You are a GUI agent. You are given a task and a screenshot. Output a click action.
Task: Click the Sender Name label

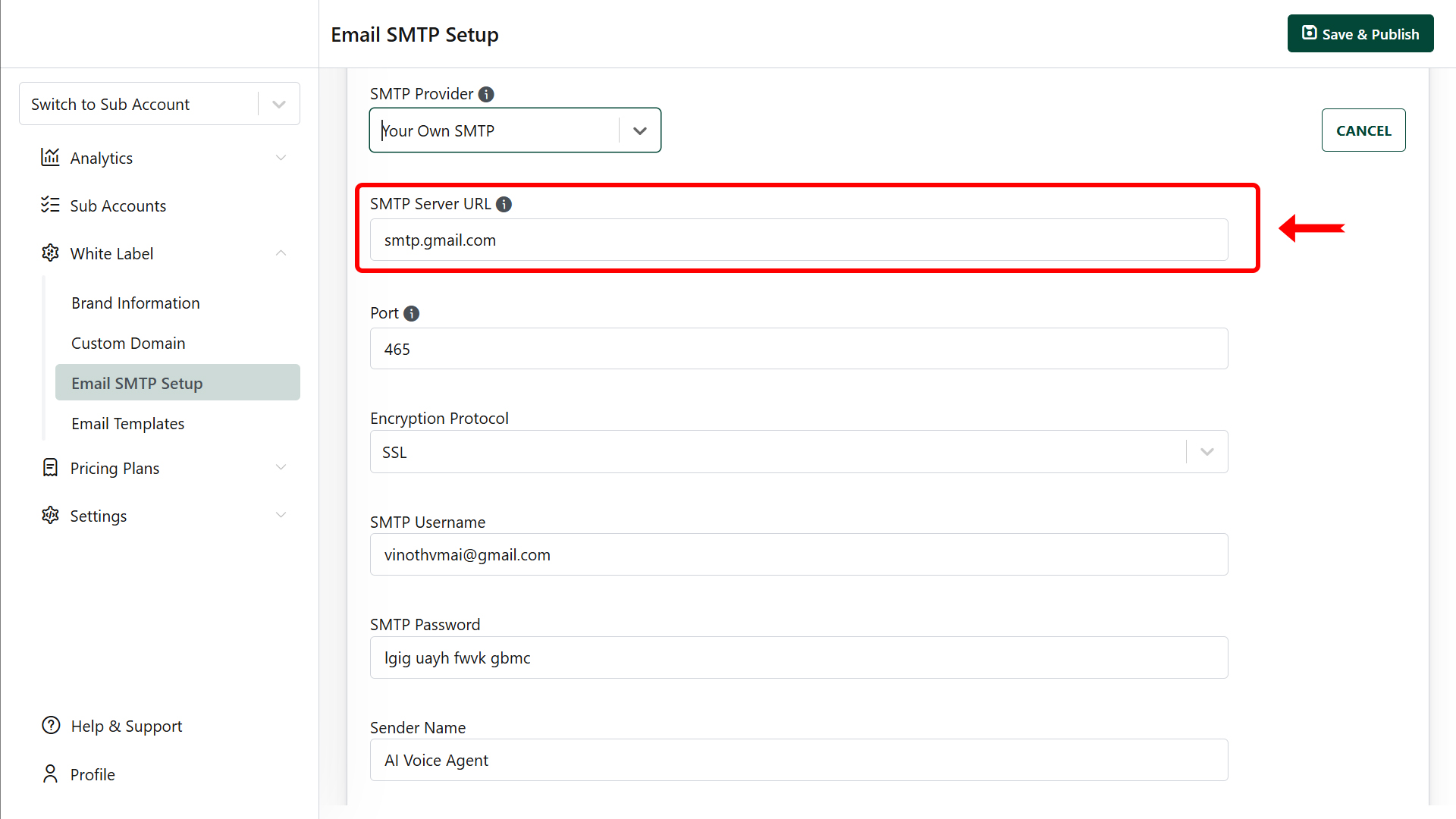pos(418,727)
